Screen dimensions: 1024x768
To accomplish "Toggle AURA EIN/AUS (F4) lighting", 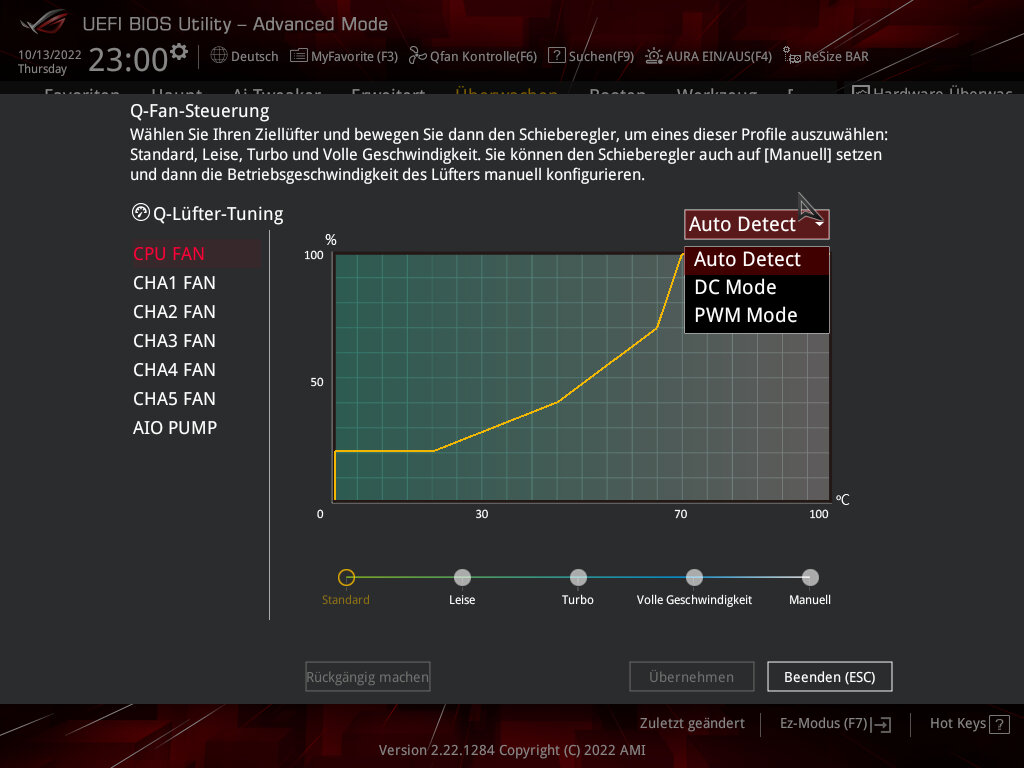I will click(709, 56).
